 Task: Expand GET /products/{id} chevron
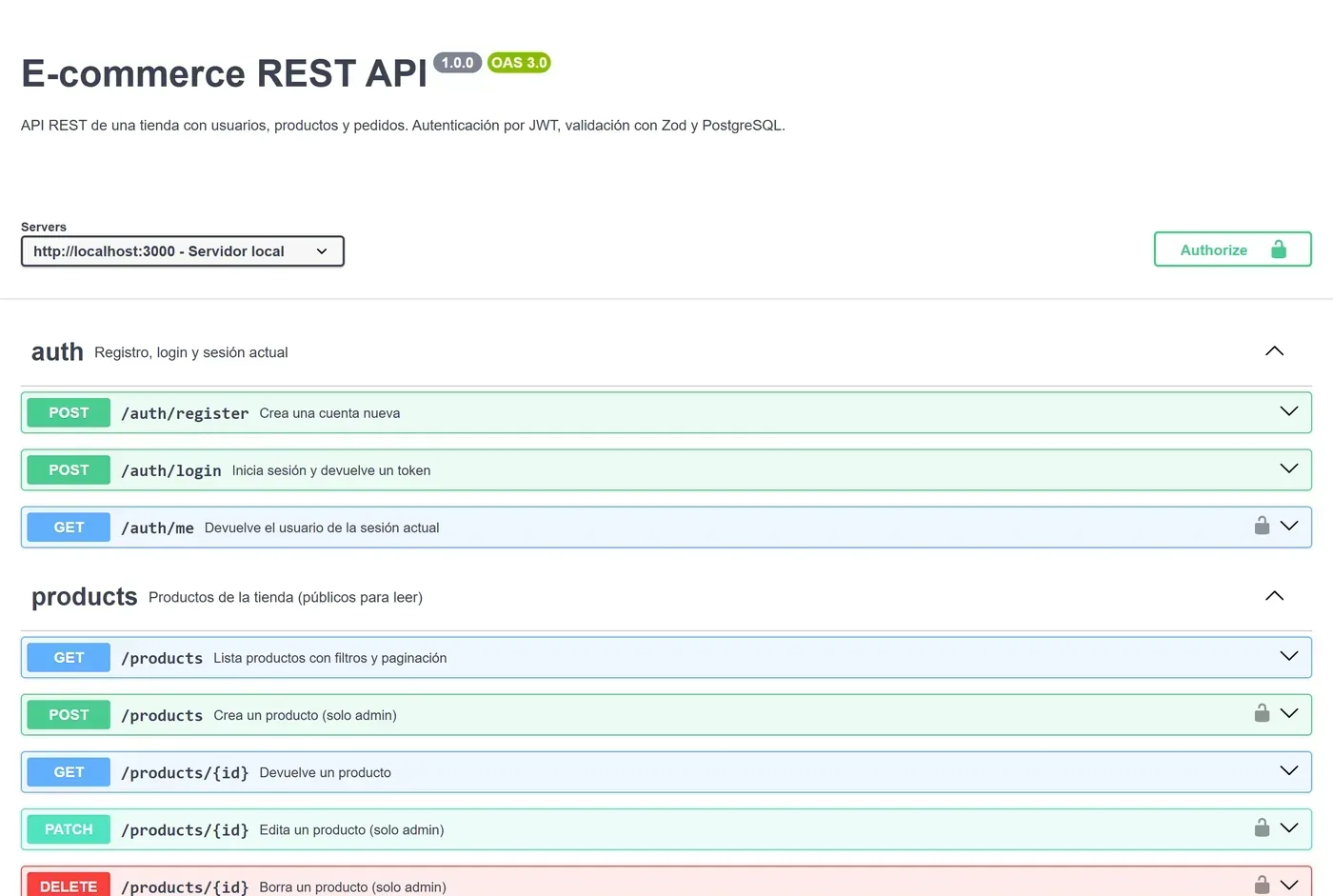(1289, 770)
